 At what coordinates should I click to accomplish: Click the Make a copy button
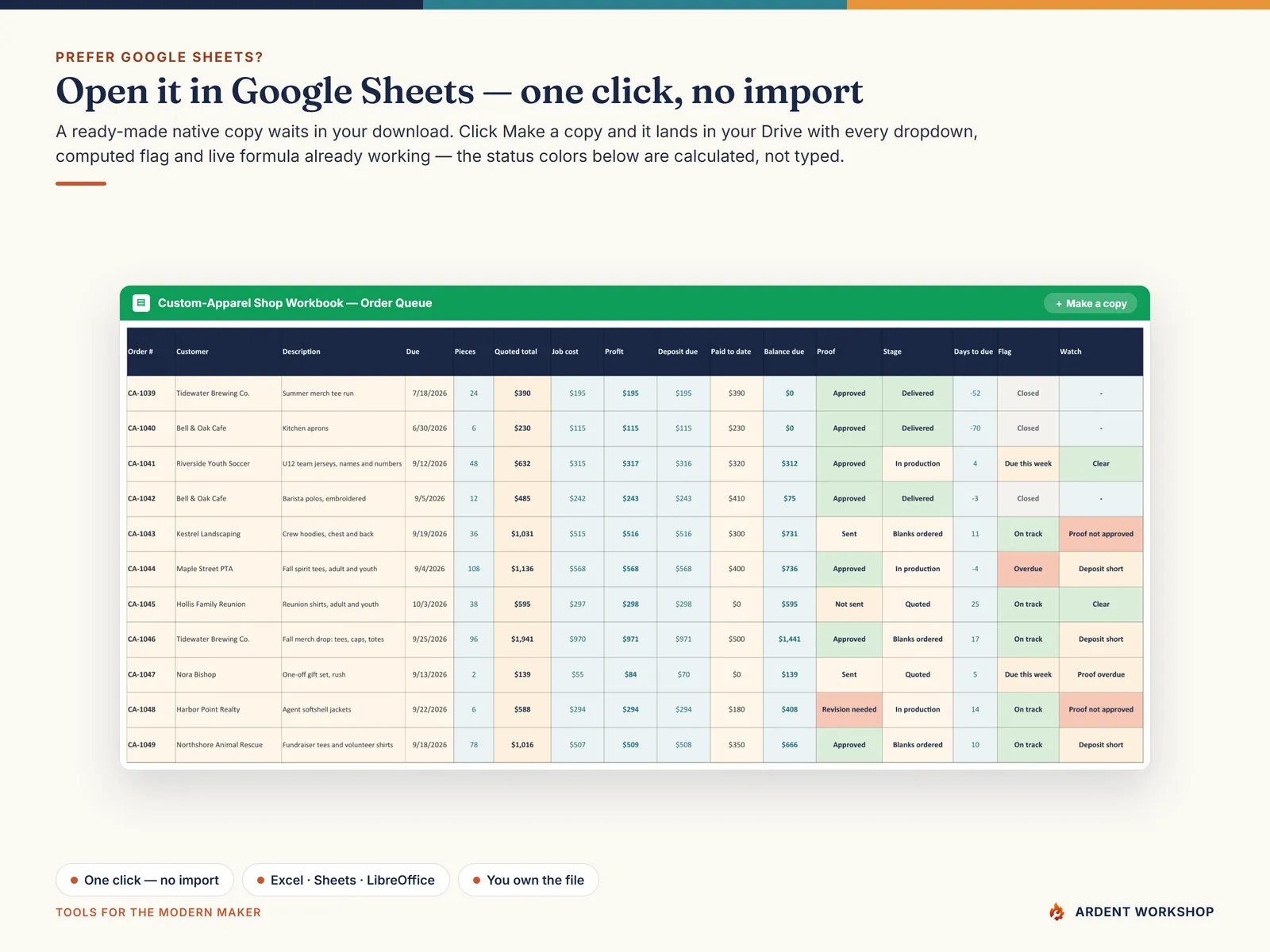(1091, 303)
